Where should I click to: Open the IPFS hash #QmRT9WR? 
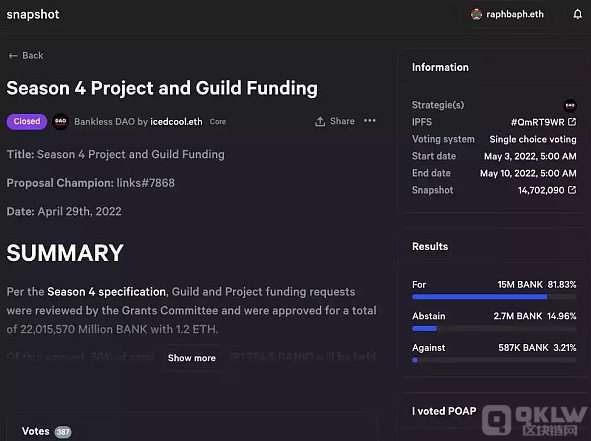point(537,122)
